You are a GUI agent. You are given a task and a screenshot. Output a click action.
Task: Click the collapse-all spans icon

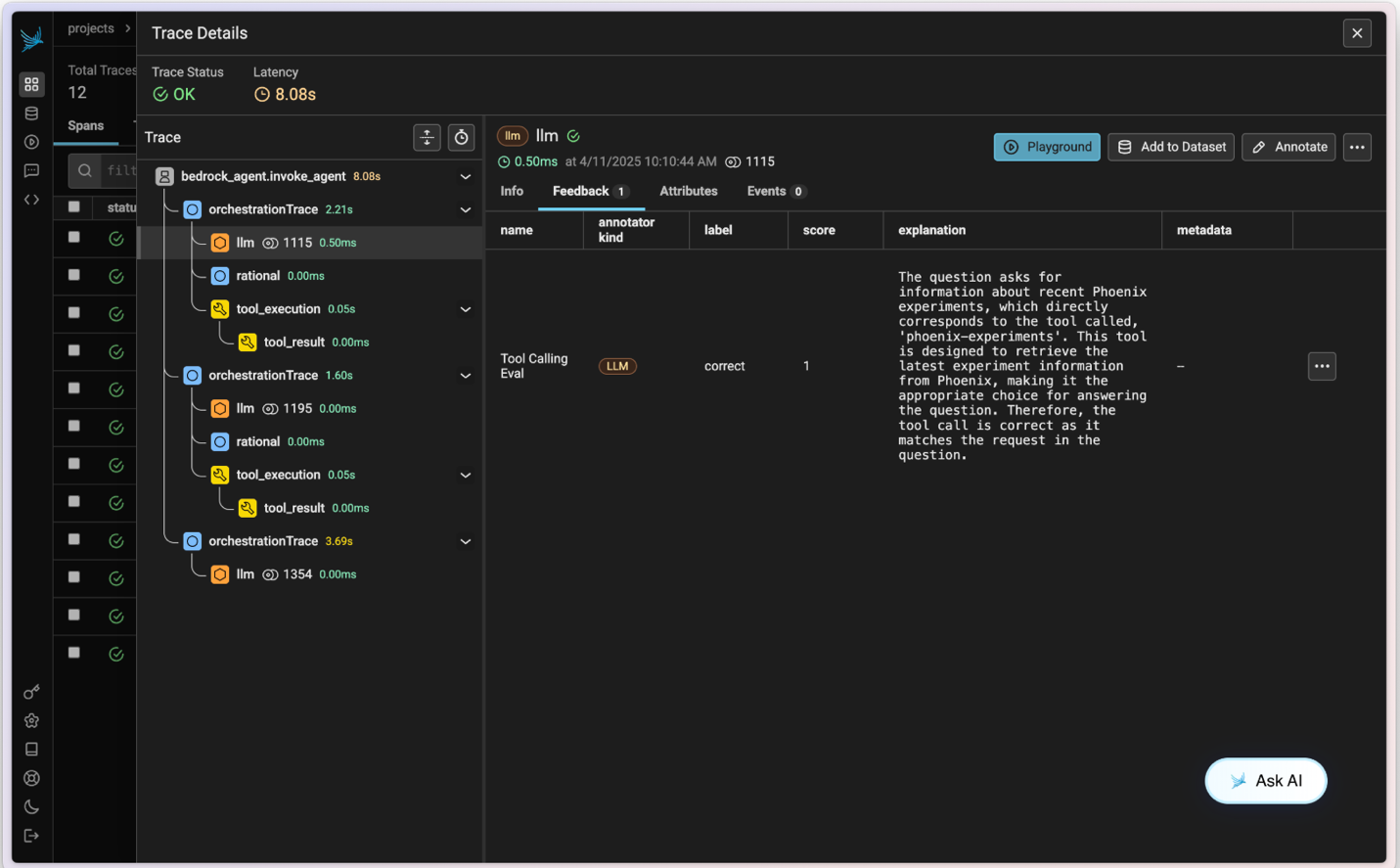click(427, 138)
